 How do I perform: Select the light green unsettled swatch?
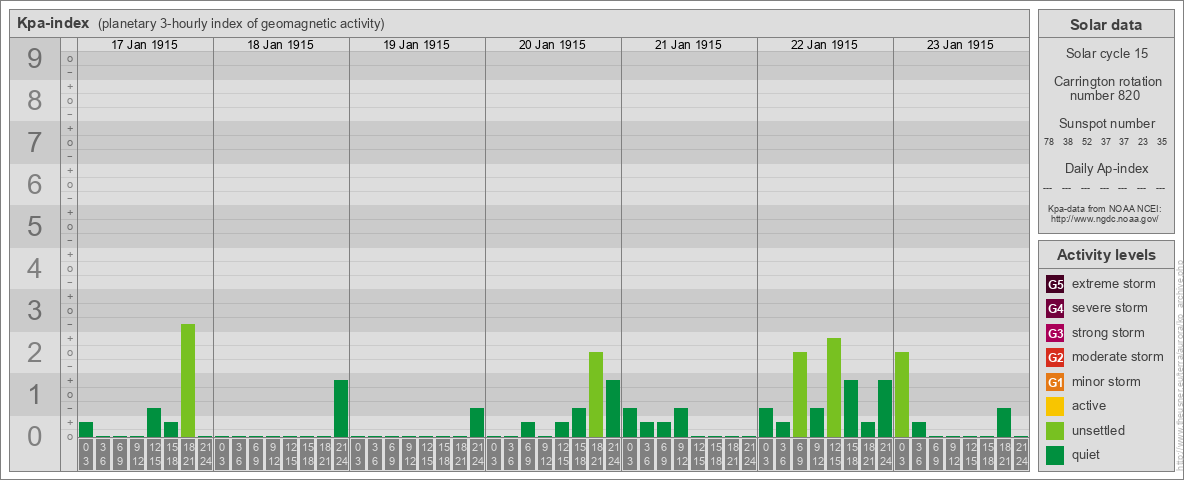(1056, 431)
